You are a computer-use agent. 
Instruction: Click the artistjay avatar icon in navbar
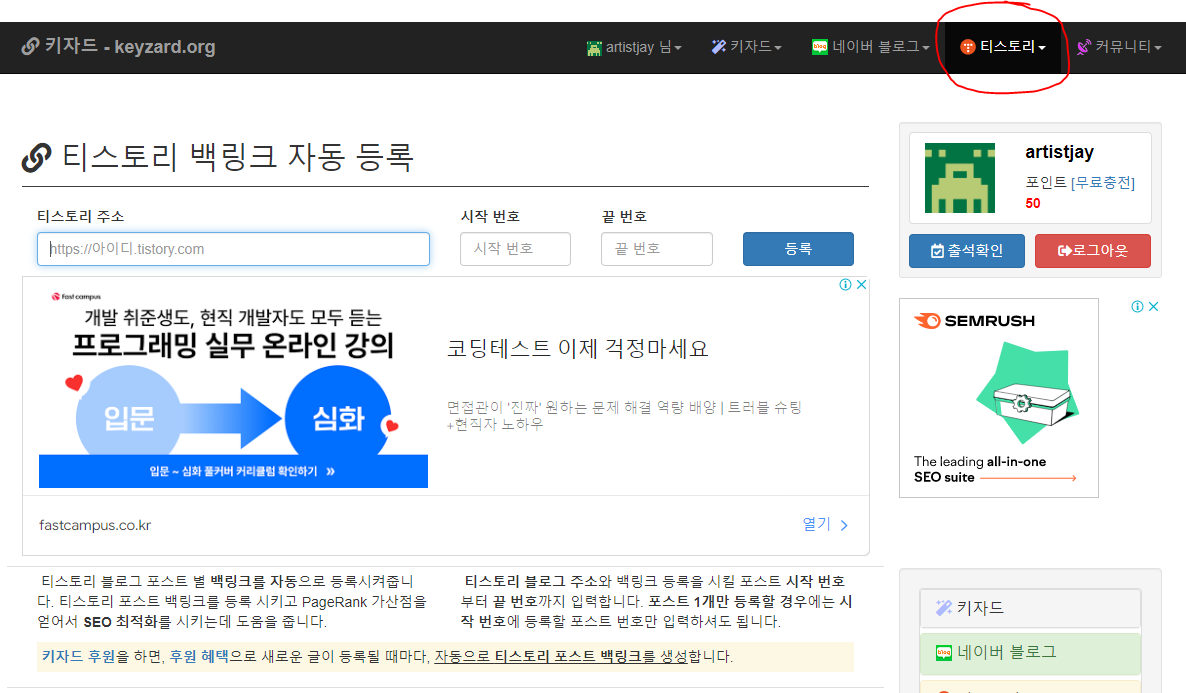pyautogui.click(x=594, y=48)
